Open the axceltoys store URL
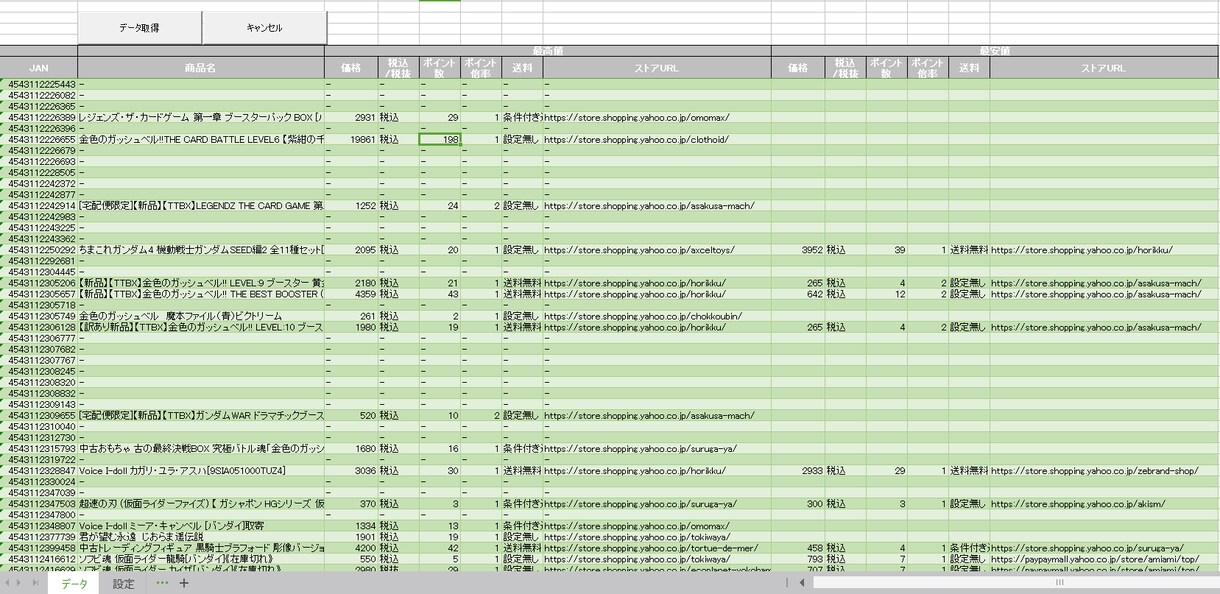Screen dimensions: 1220x594 [x=640, y=249]
